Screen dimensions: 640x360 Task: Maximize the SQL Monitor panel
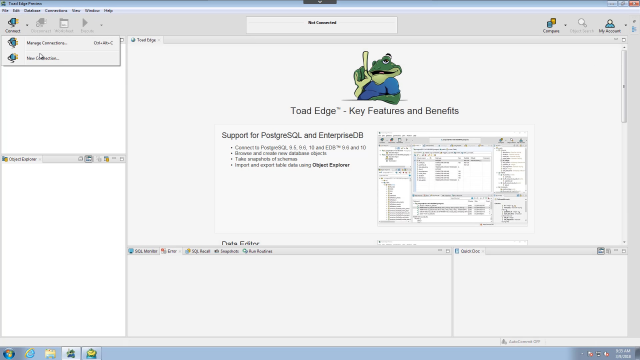(x=448, y=251)
